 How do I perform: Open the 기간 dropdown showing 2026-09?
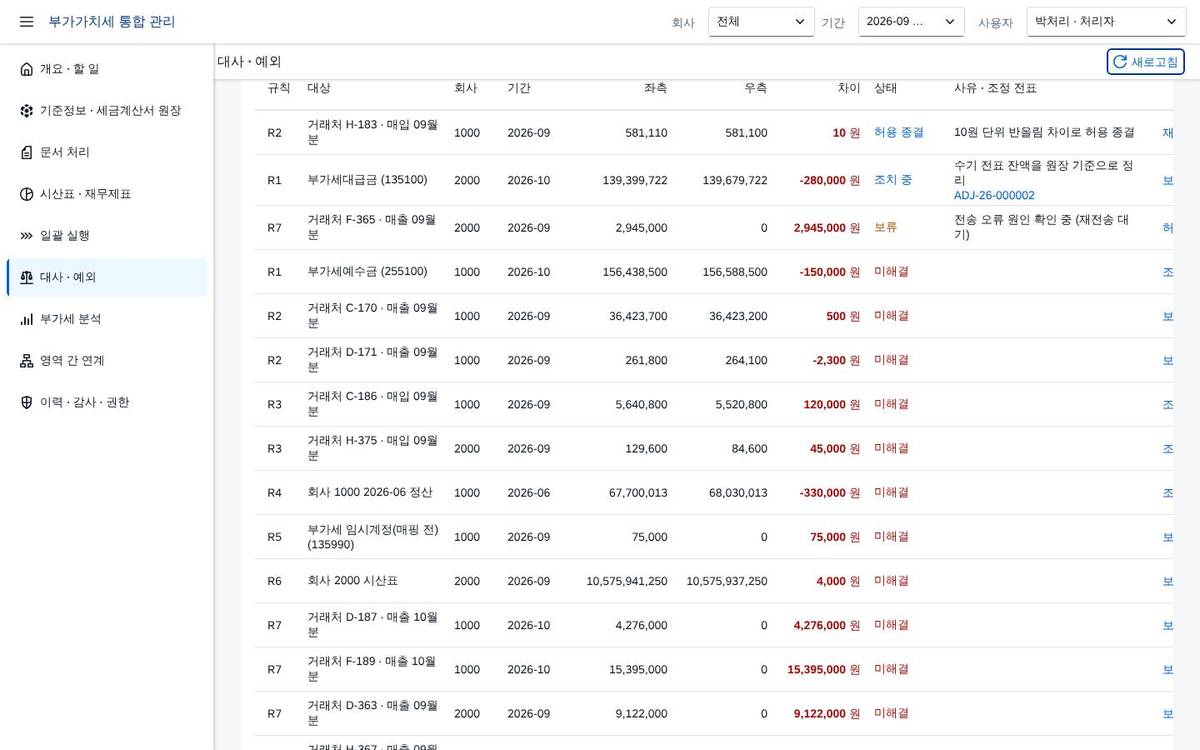911,21
